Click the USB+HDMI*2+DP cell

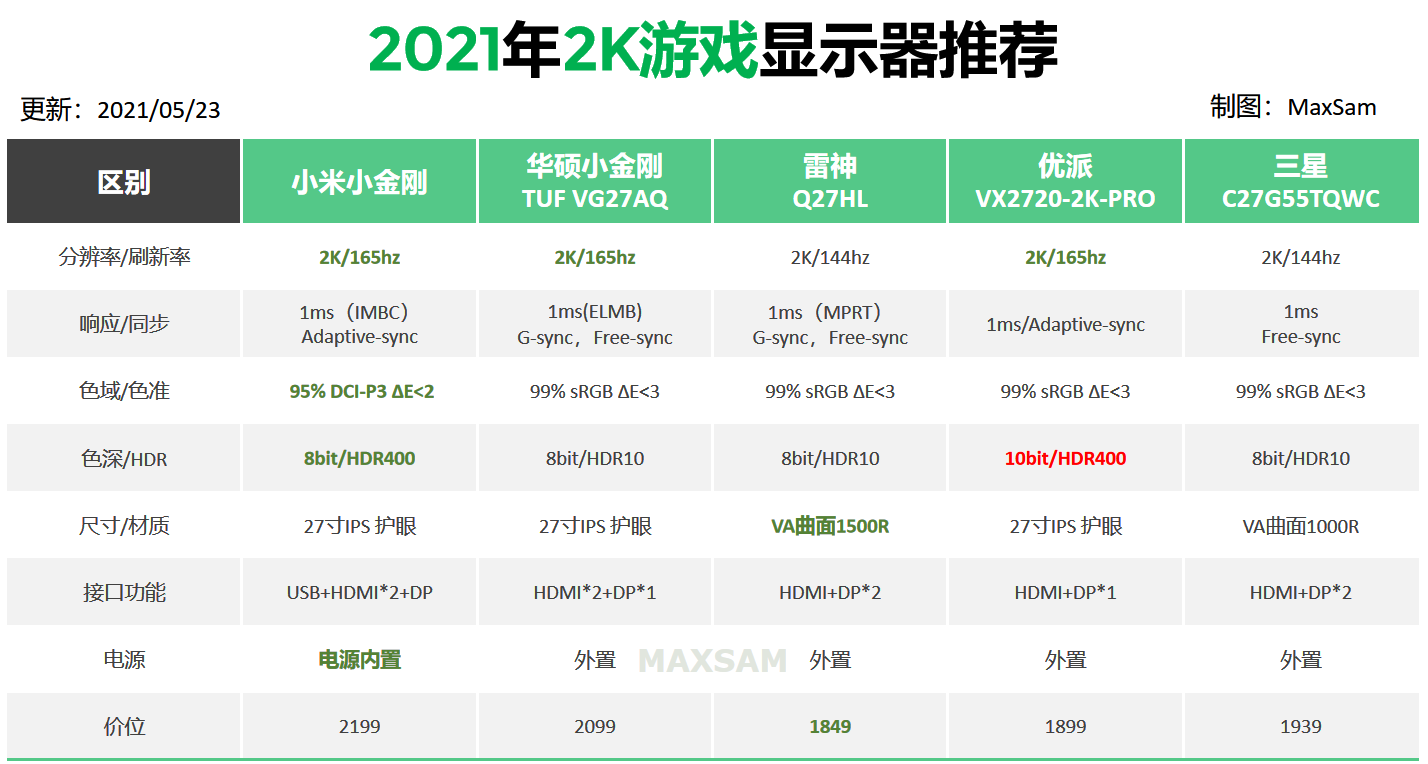pyautogui.click(x=360, y=592)
